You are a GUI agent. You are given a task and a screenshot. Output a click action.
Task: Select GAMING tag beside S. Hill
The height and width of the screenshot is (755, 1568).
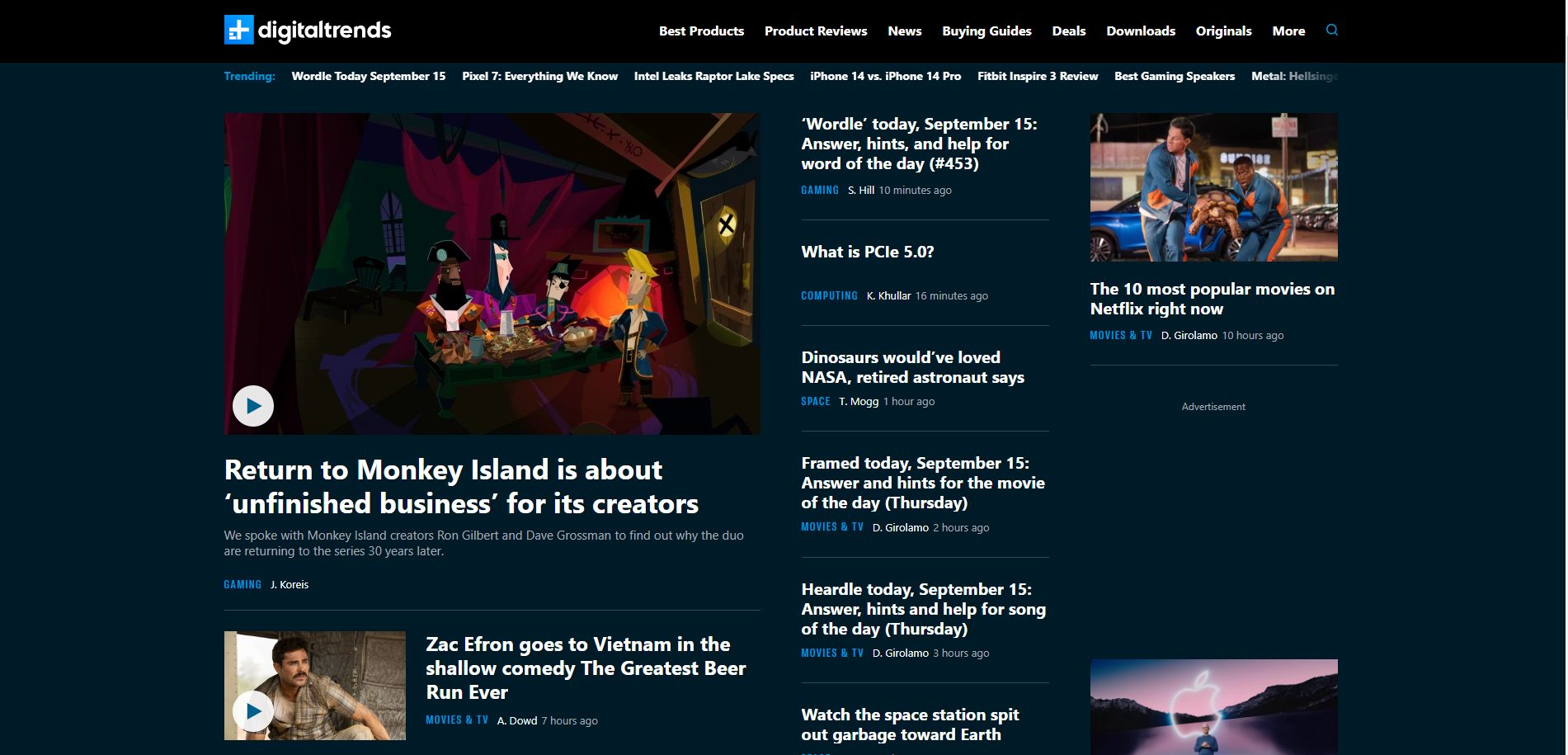coord(820,190)
